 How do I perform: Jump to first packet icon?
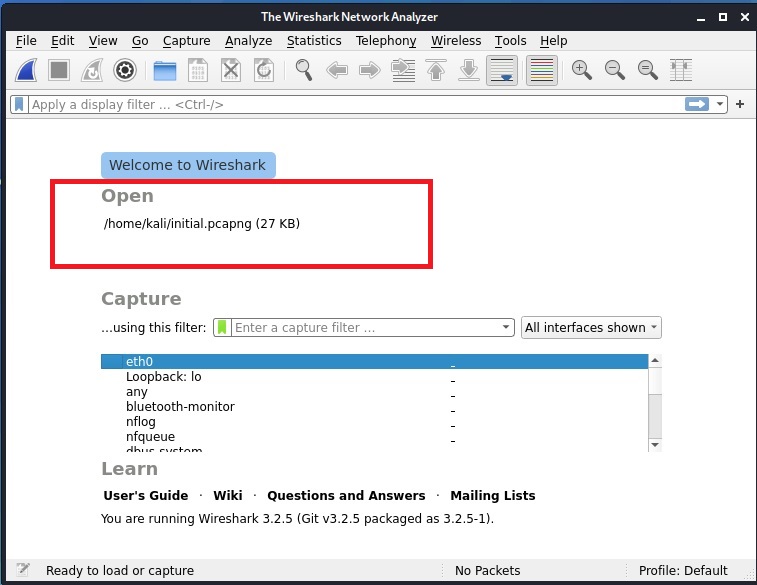436,70
